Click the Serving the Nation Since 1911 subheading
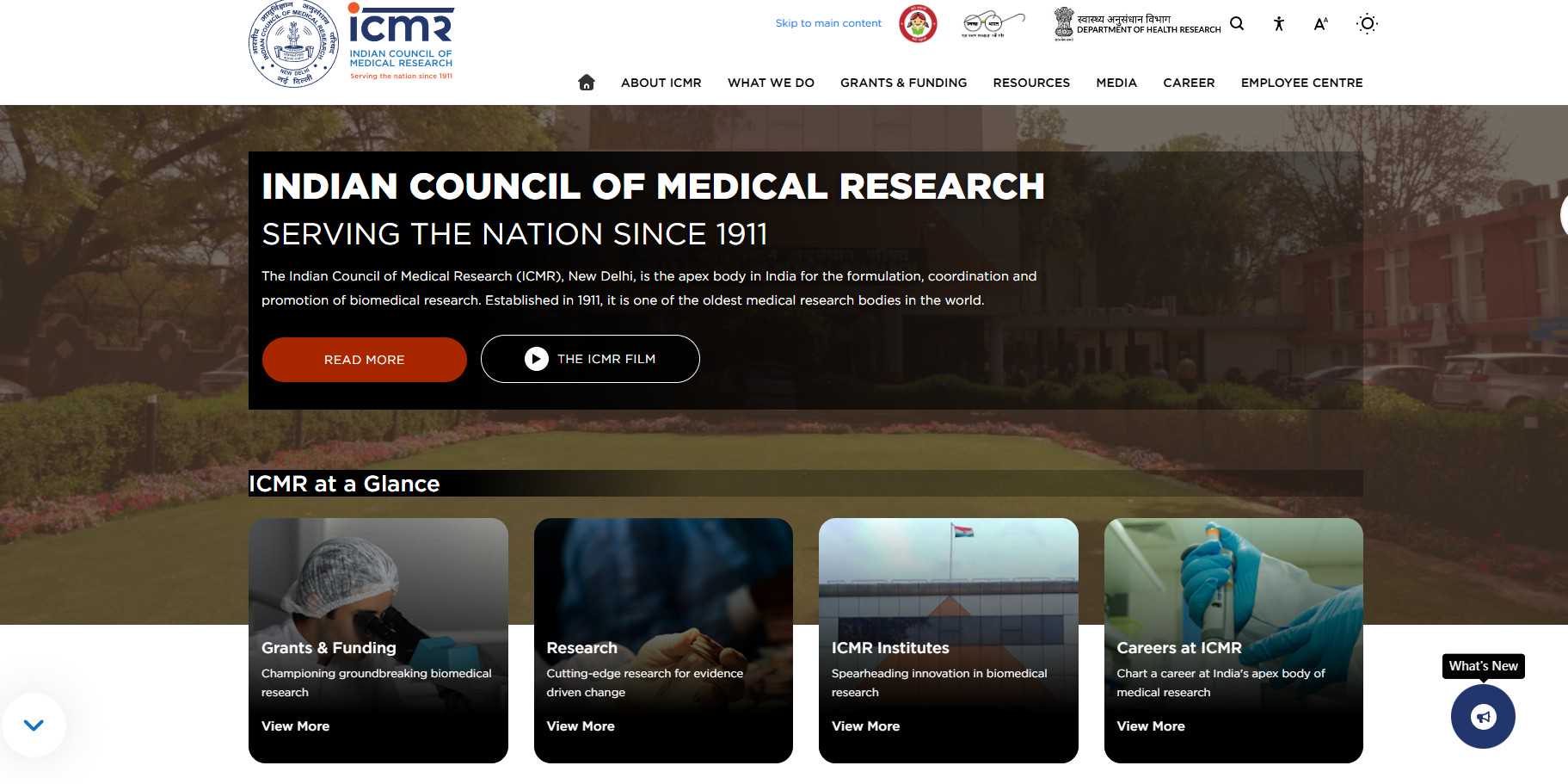This screenshot has height=784, width=1568. (514, 234)
